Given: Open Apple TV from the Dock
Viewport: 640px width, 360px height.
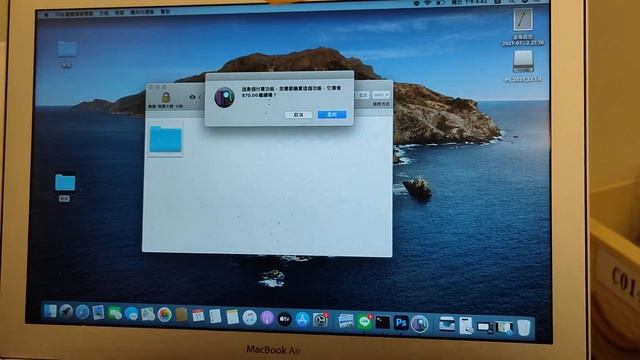Looking at the screenshot, I should point(284,318).
